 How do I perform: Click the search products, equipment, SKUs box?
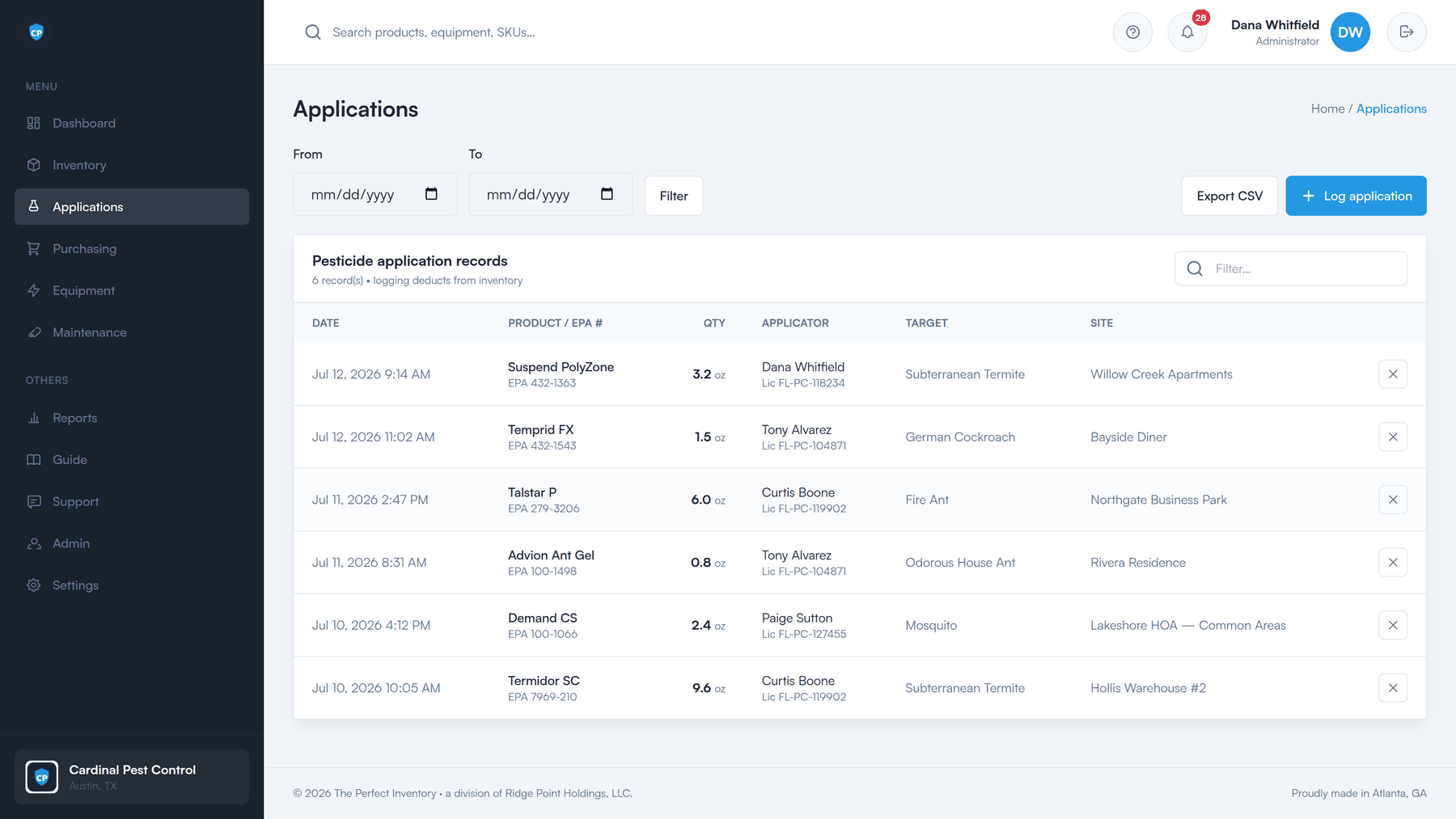coord(434,32)
